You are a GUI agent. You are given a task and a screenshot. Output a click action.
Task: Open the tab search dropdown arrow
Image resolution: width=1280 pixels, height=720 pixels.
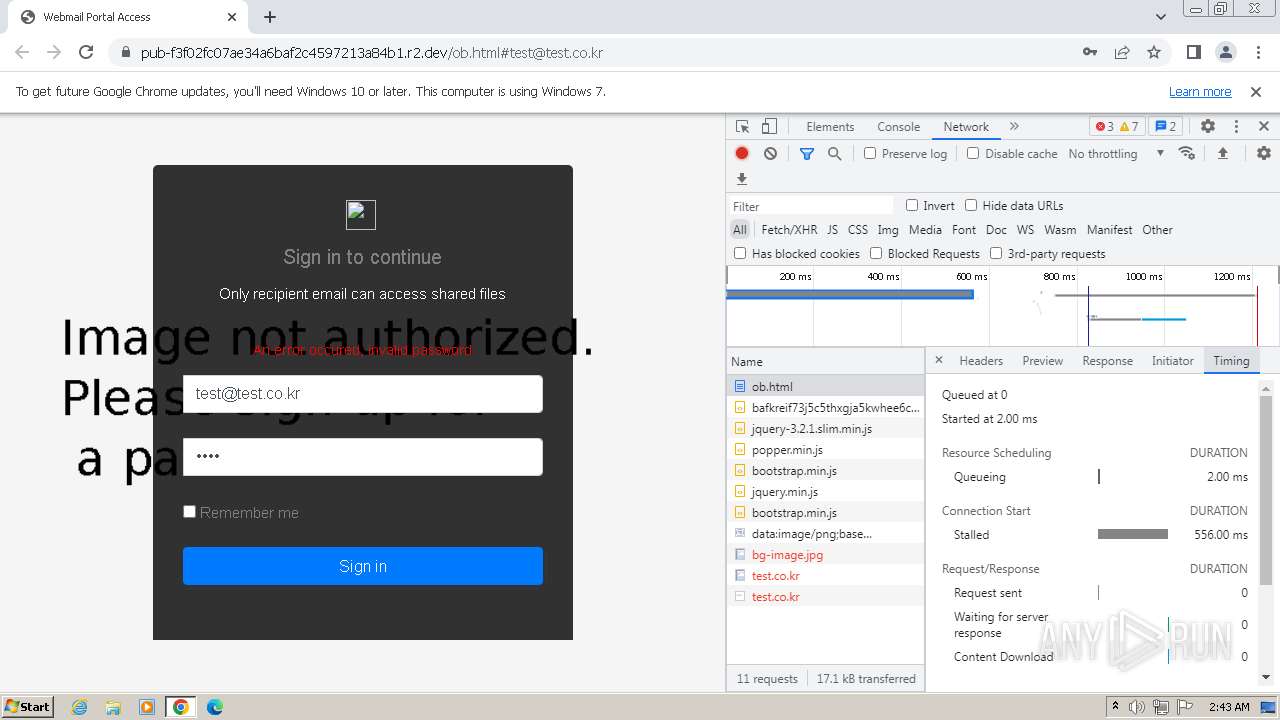[1161, 17]
